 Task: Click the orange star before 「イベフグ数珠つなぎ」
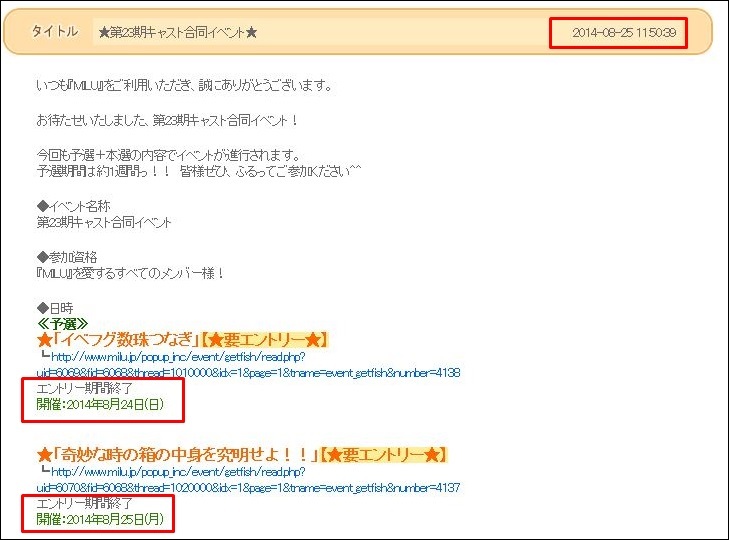click(x=43, y=341)
